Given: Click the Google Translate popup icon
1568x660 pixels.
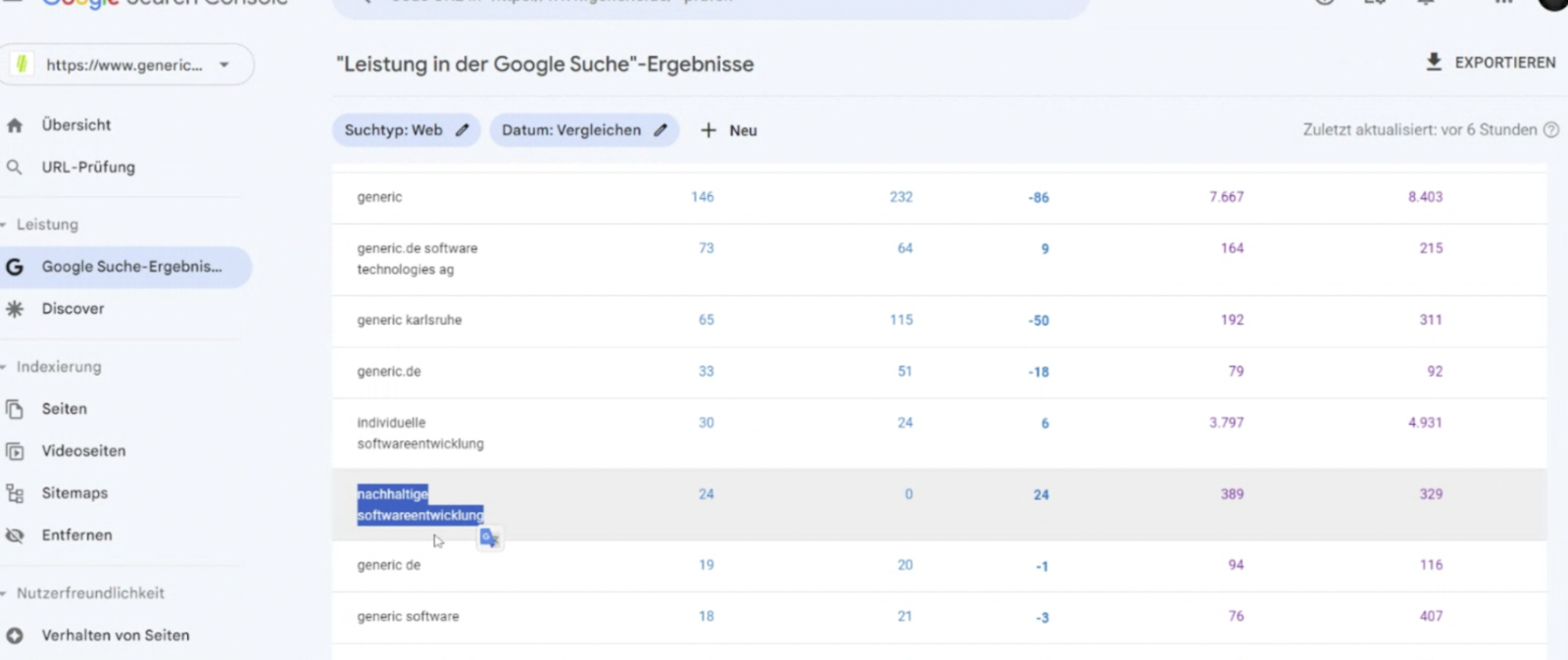Looking at the screenshot, I should coord(490,537).
